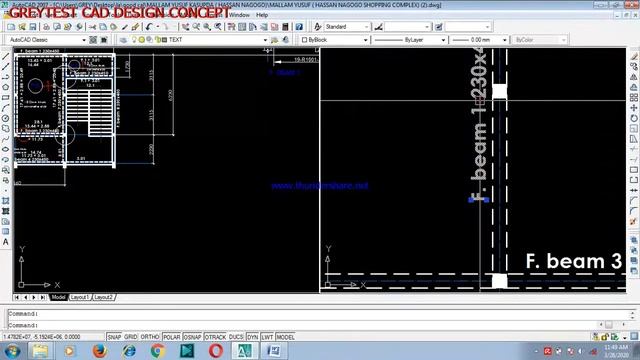Click the Plot (print) icon
640x360 pixels.
point(46,27)
